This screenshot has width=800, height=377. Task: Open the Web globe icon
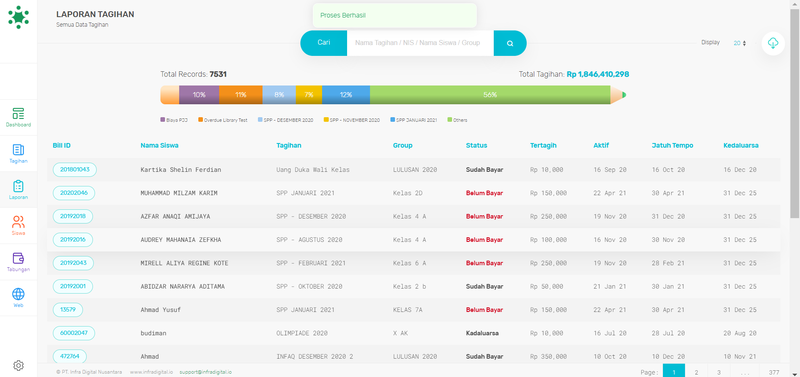[x=18, y=294]
